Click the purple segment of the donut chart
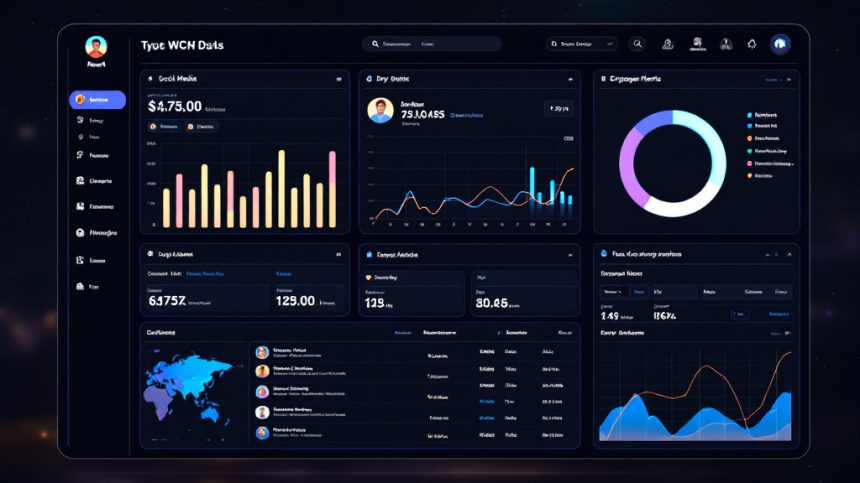860x483 pixels. [x=630, y=165]
